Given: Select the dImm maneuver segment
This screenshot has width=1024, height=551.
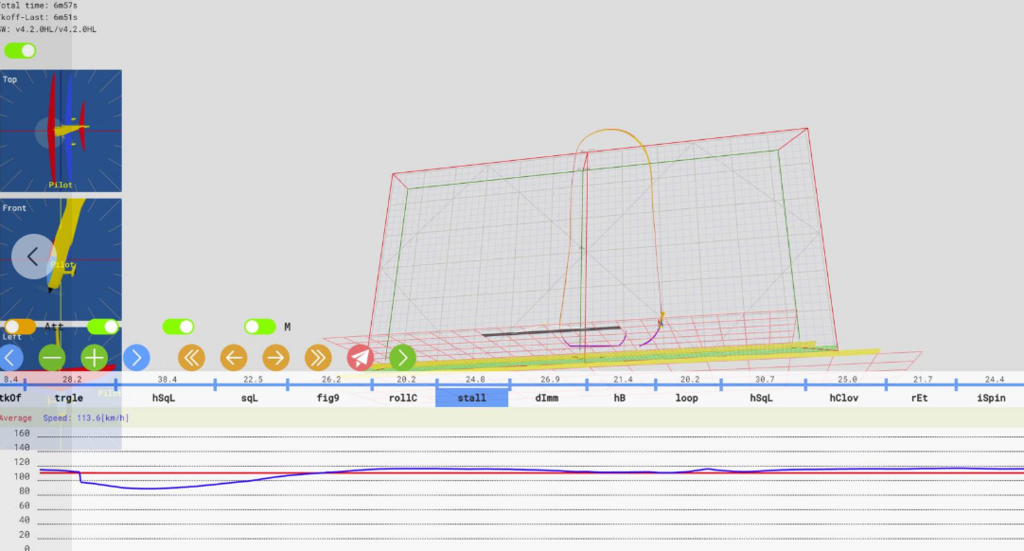Looking at the screenshot, I should tap(547, 398).
